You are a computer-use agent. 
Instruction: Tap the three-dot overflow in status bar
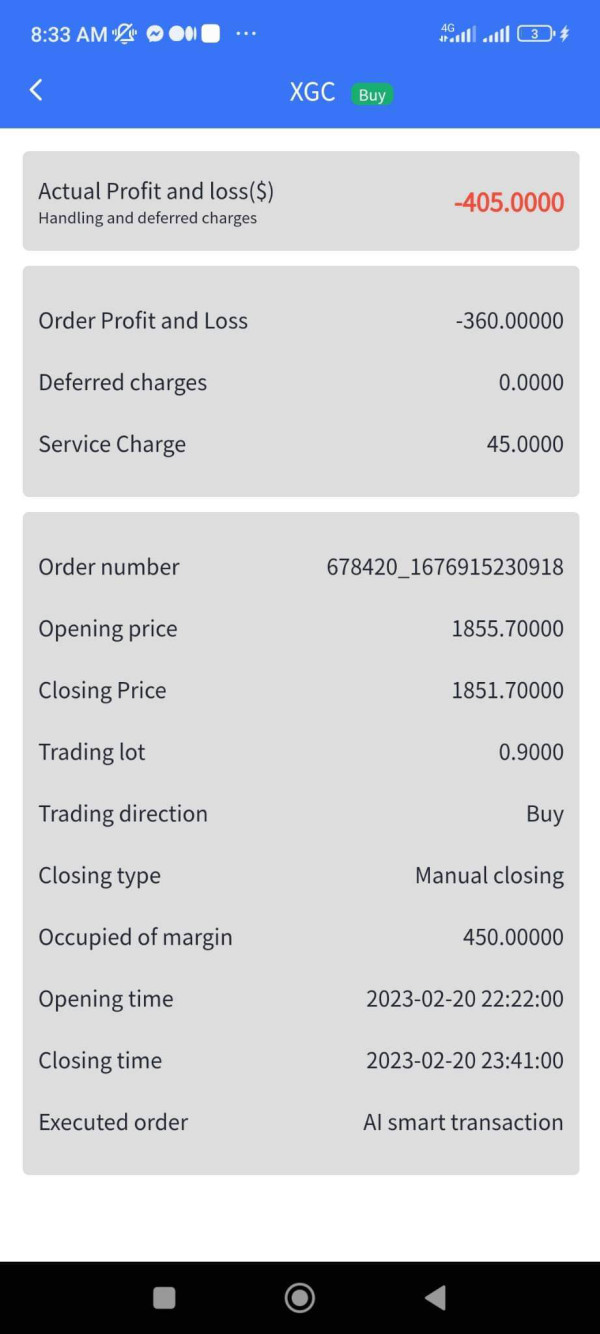246,34
